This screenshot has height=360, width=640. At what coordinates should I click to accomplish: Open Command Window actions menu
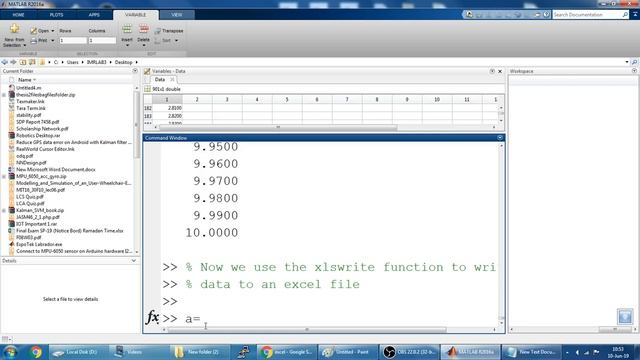pos(500,138)
